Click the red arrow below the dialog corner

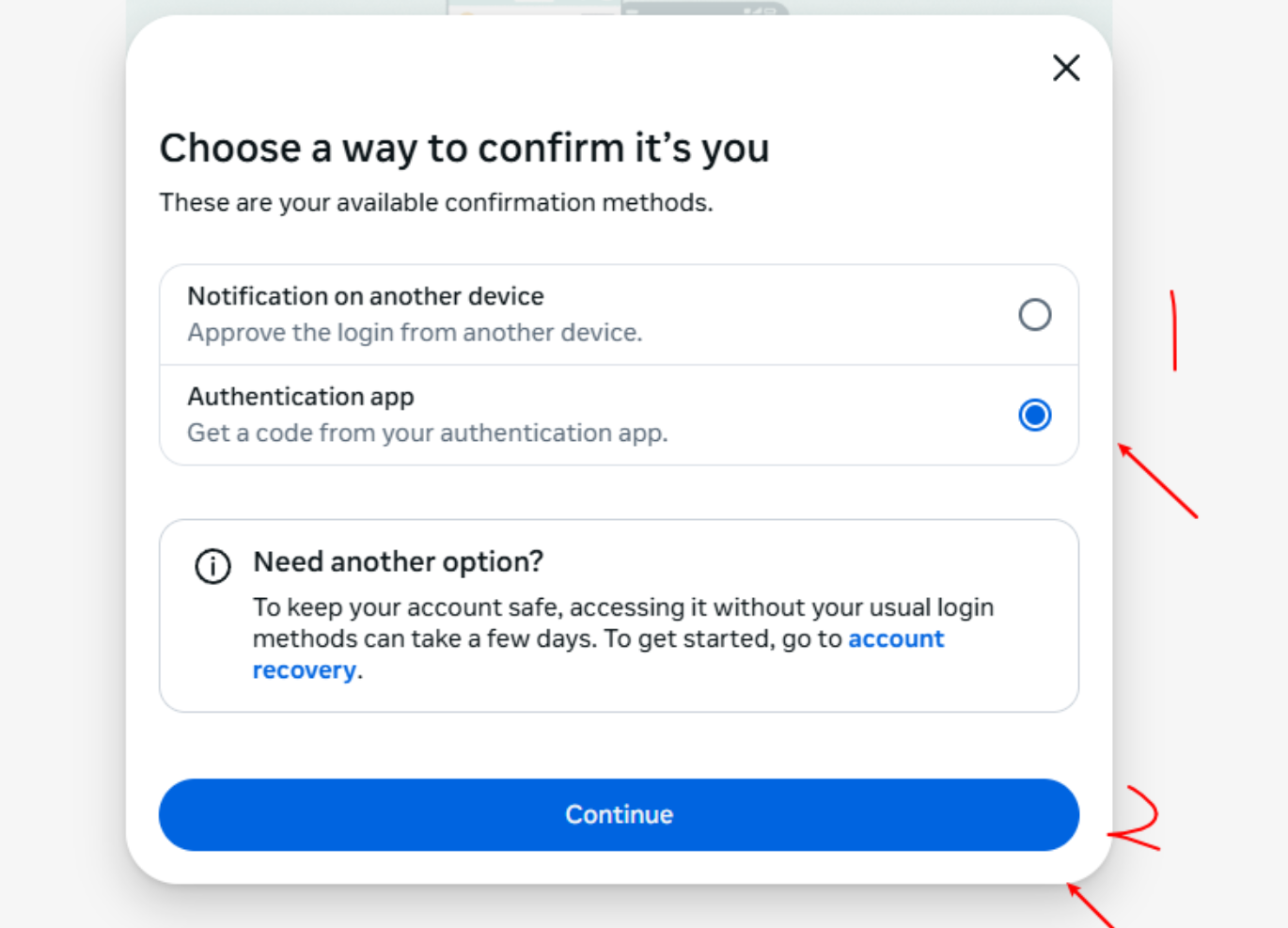pyautogui.click(x=1091, y=905)
